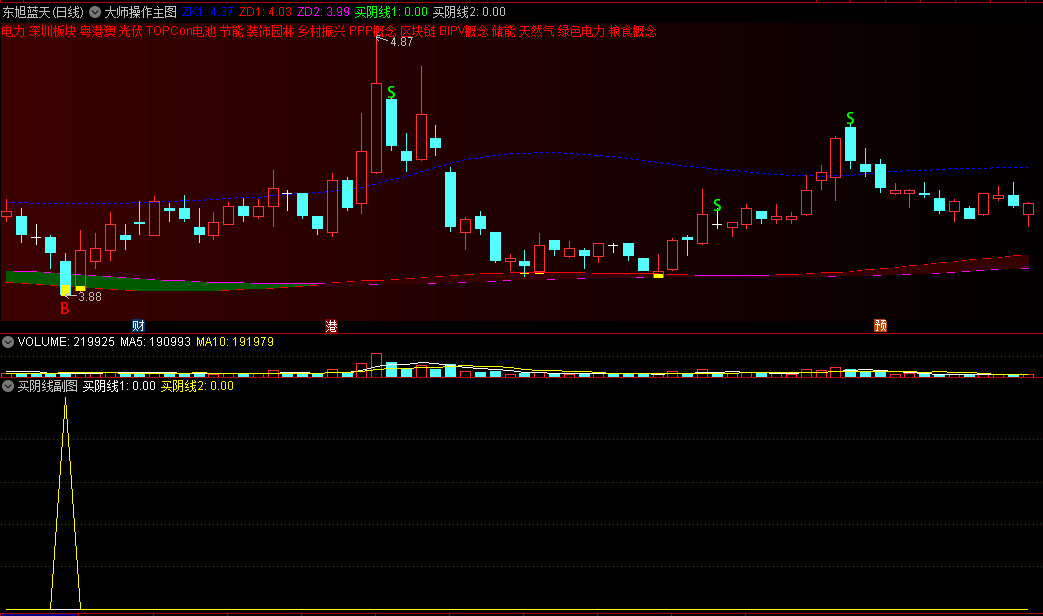Click the tallest red candle at 4.87 high
1043x616 pixels.
pyautogui.click(x=376, y=126)
